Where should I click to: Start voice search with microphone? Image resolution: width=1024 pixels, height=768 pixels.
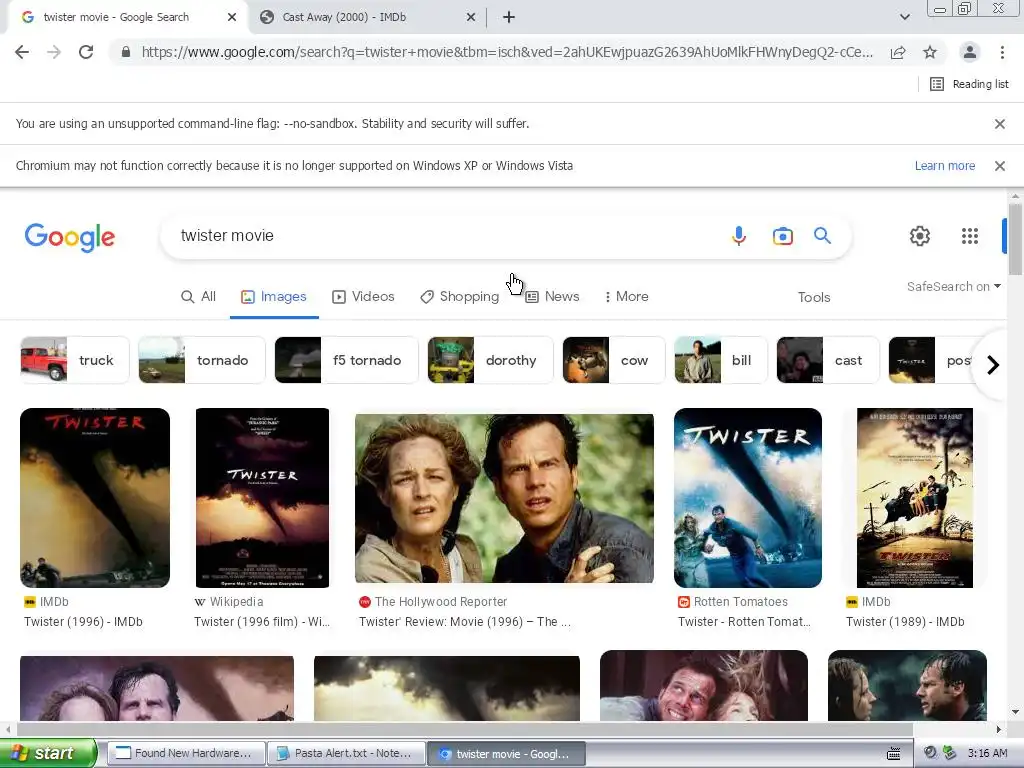tap(739, 236)
